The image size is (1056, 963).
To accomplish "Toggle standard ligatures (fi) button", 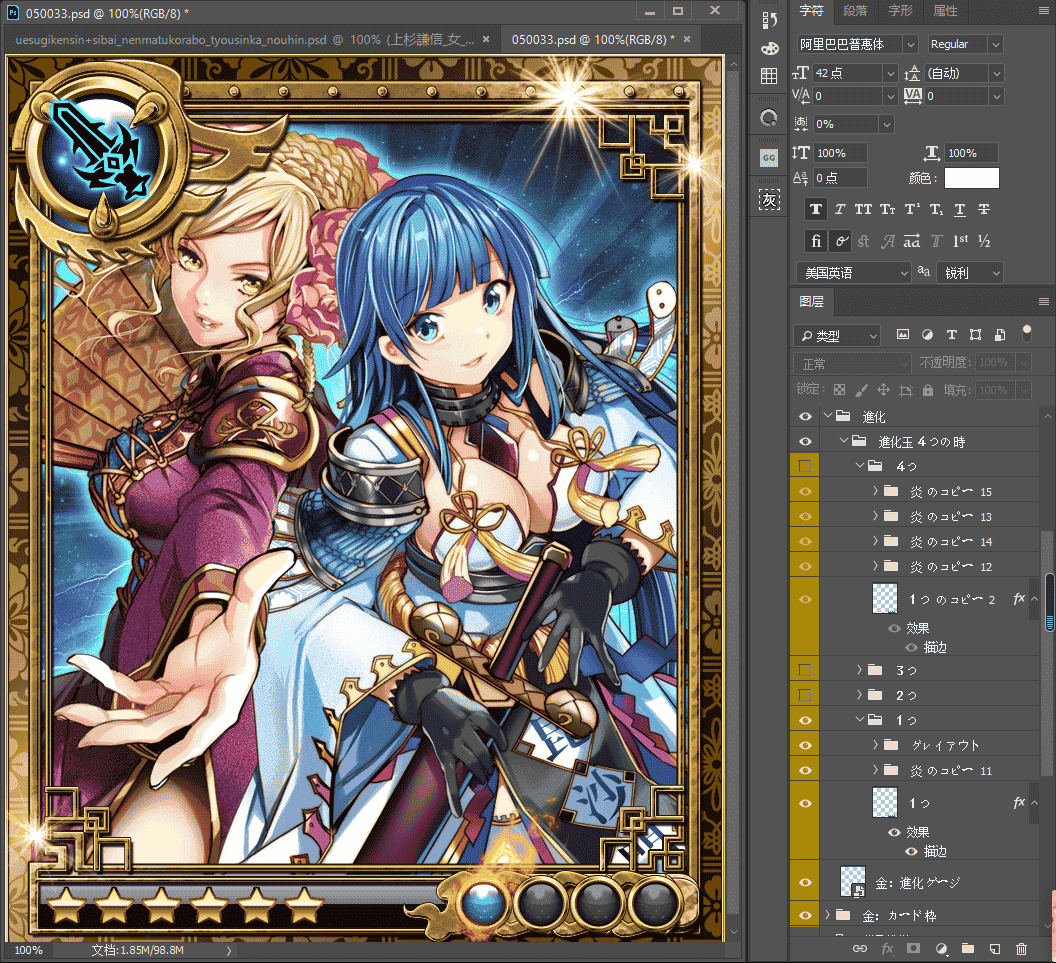I will (x=816, y=241).
